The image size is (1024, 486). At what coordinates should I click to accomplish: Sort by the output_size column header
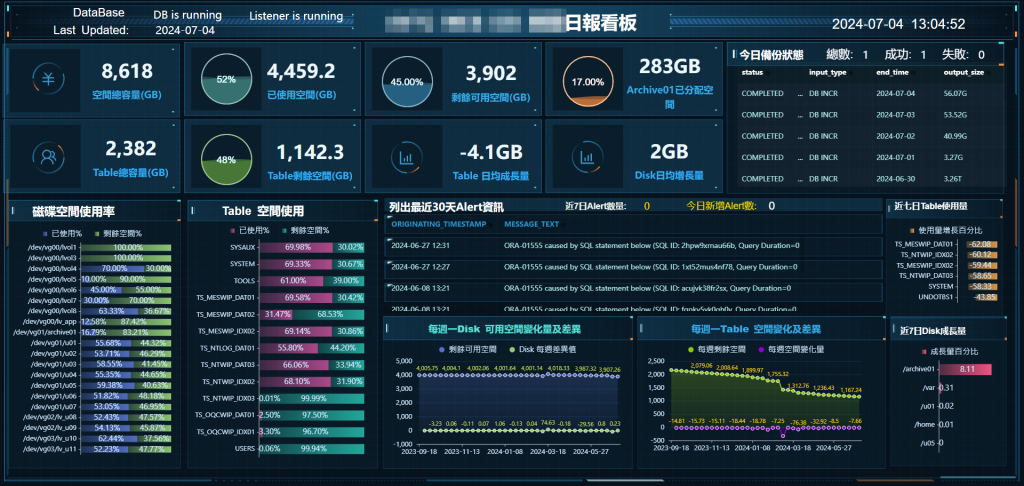(963, 73)
